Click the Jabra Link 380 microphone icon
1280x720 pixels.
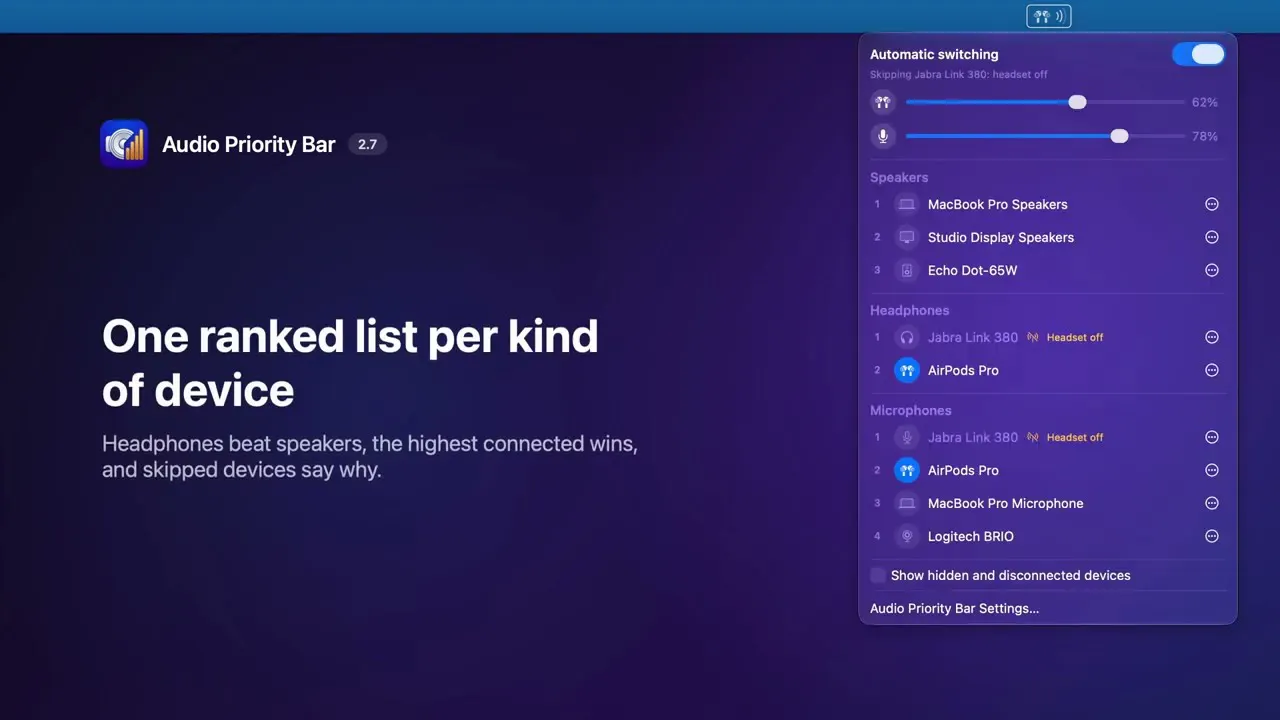(907, 437)
